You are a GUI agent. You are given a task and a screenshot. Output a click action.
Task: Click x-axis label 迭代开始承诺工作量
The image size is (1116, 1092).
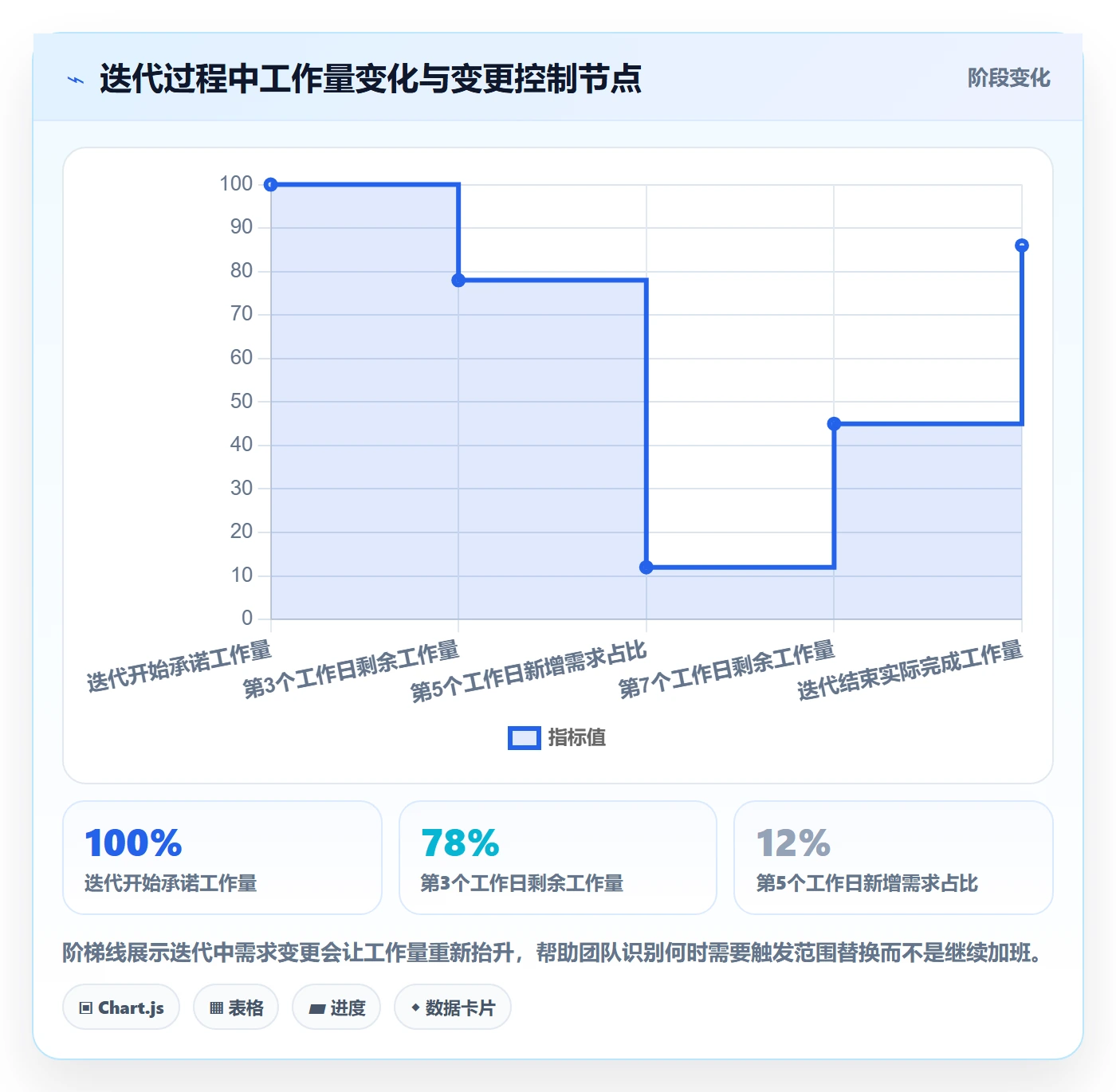tap(179, 666)
